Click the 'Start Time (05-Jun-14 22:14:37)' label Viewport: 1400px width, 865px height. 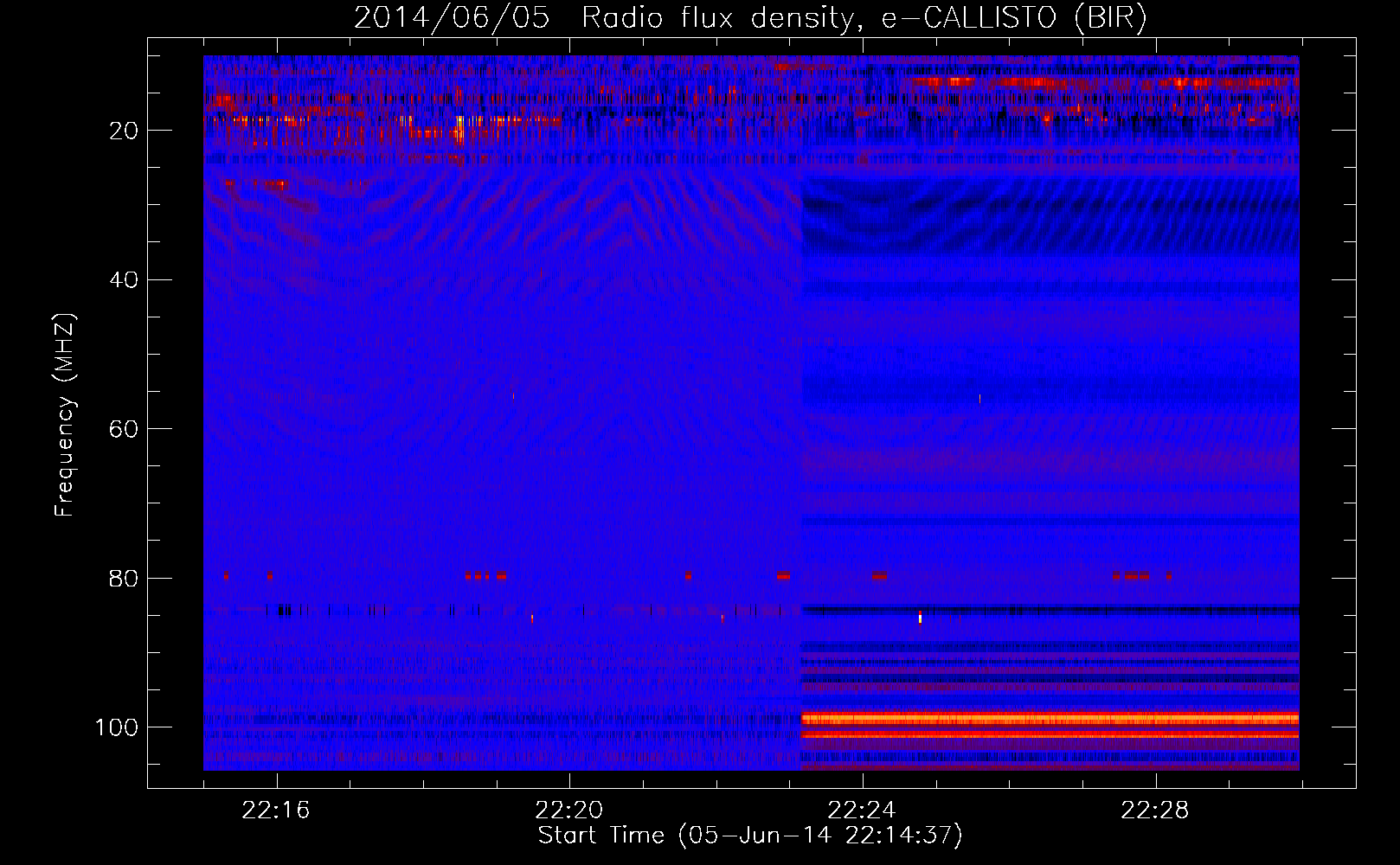click(750, 836)
